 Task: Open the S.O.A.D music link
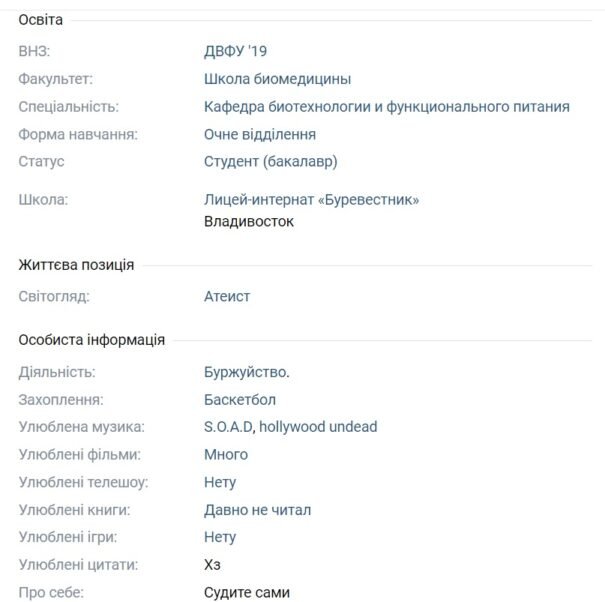point(228,427)
